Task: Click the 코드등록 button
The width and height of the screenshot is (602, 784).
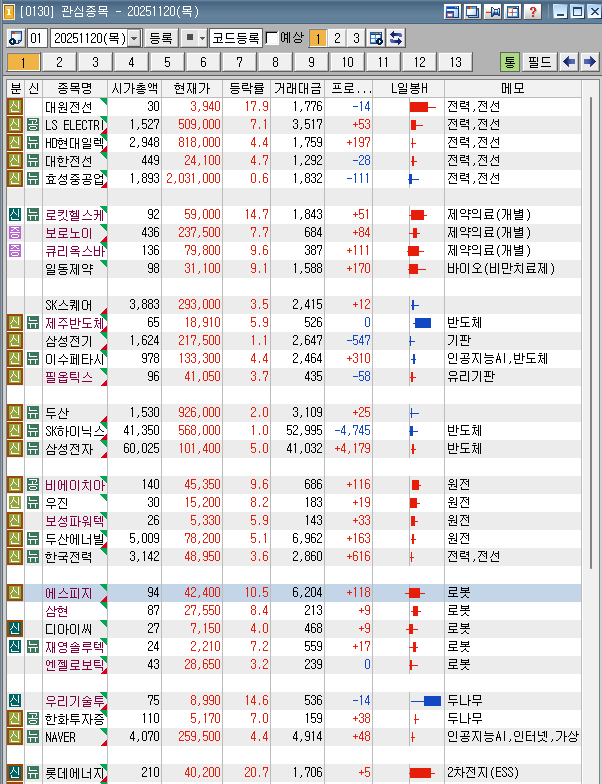Action: (x=236, y=38)
